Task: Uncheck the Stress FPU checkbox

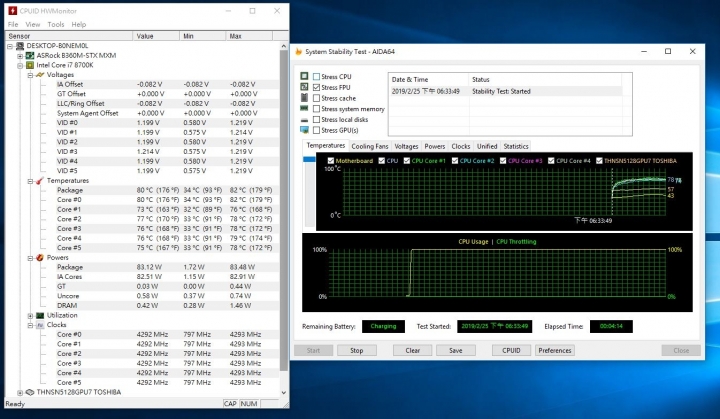Action: point(316,87)
